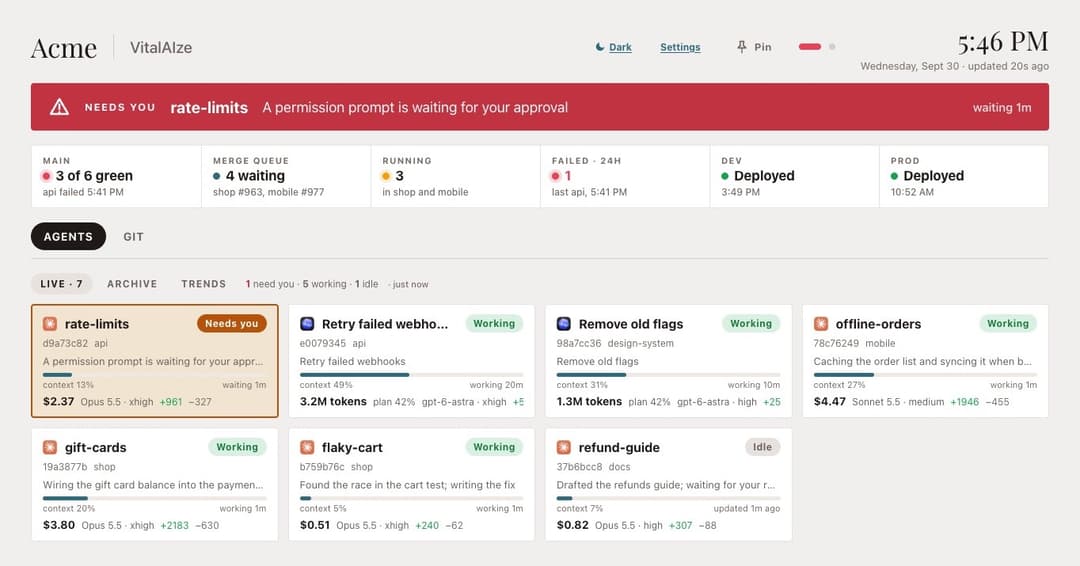1080x566 pixels.
Task: Click 'offline-orders' card title
Action: [x=878, y=324]
